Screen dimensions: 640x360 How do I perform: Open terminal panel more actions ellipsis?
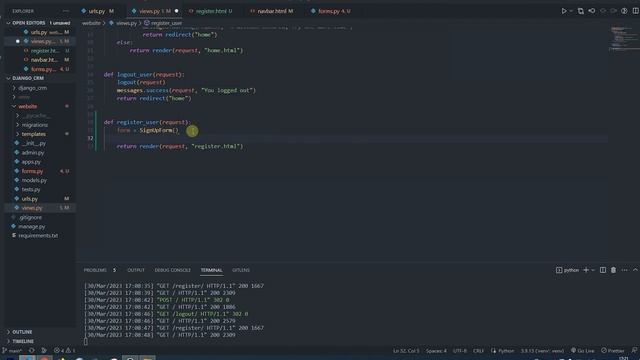(624, 270)
